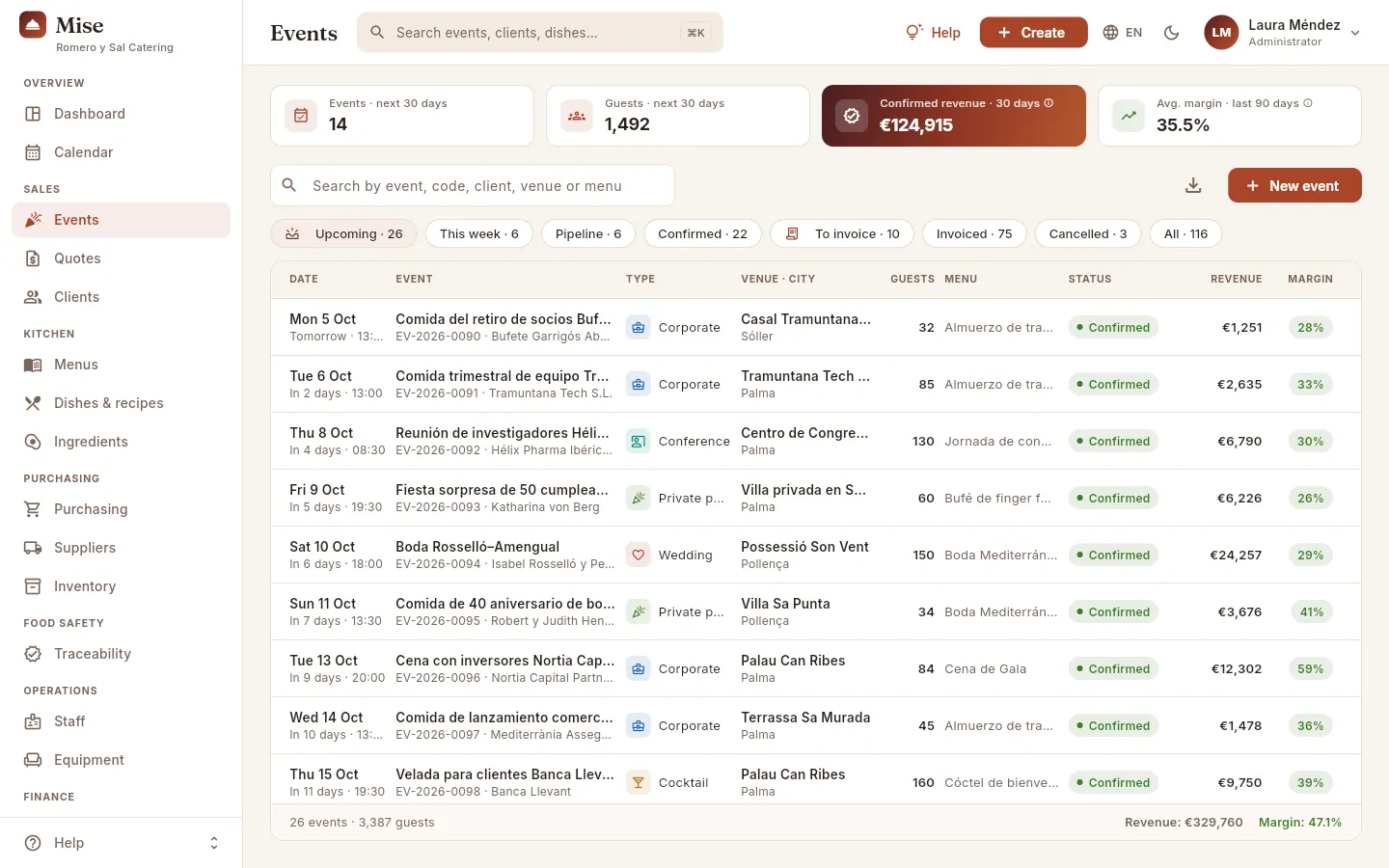The image size is (1389, 868).
Task: Go to Quotes section
Action: click(x=121, y=258)
